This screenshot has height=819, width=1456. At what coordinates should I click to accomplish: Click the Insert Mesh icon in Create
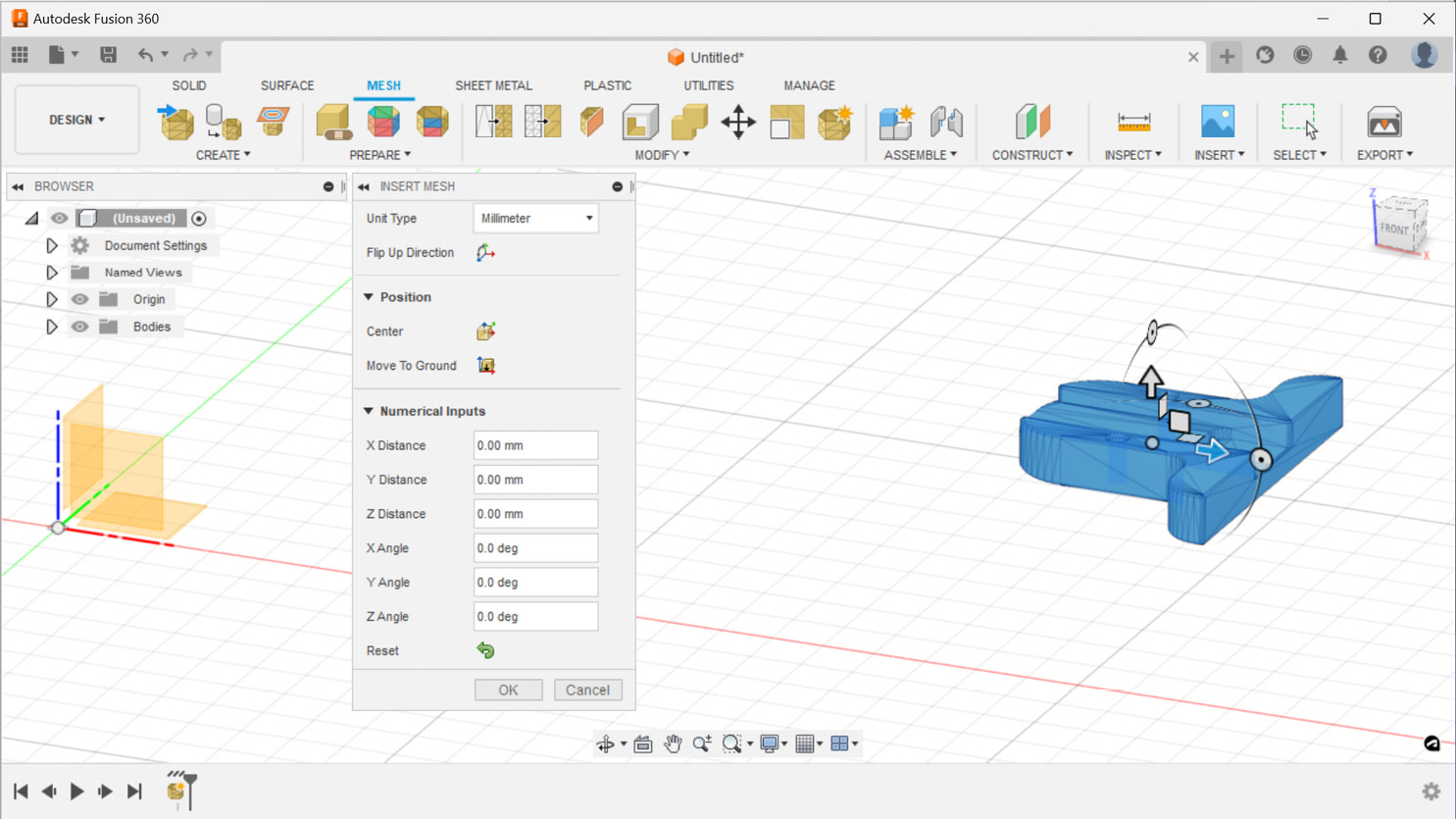pyautogui.click(x=176, y=122)
